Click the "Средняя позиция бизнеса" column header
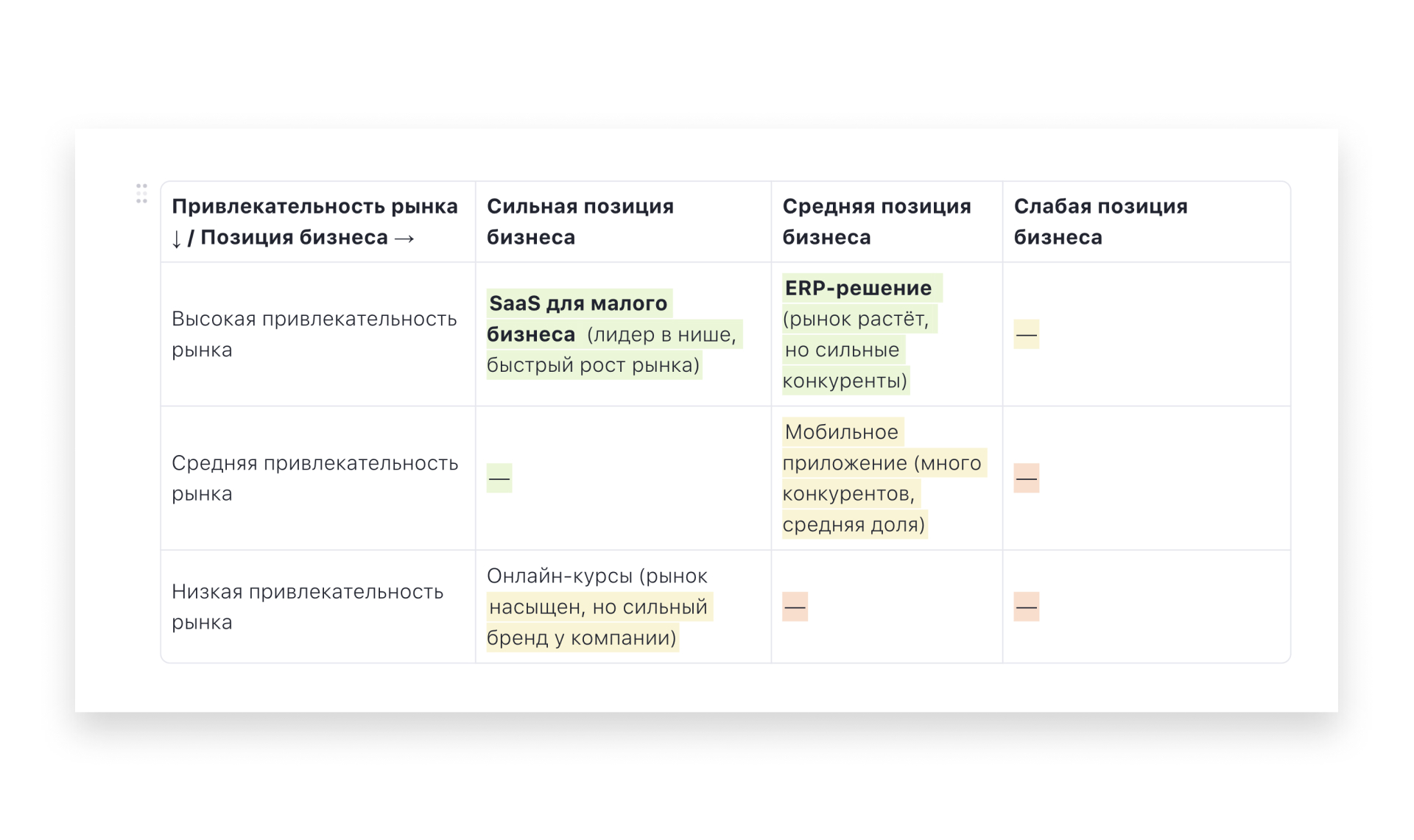Viewport: 1414px width, 840px height. coord(876,222)
